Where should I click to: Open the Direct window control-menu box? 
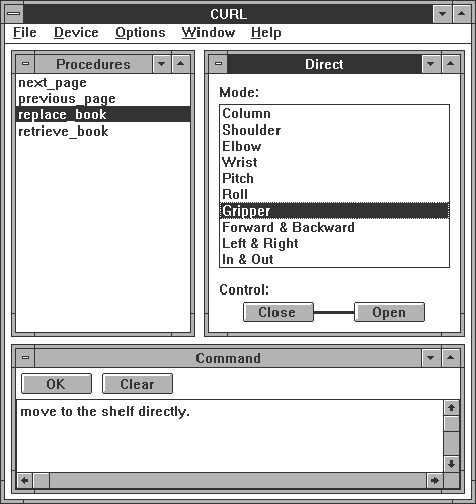218,64
